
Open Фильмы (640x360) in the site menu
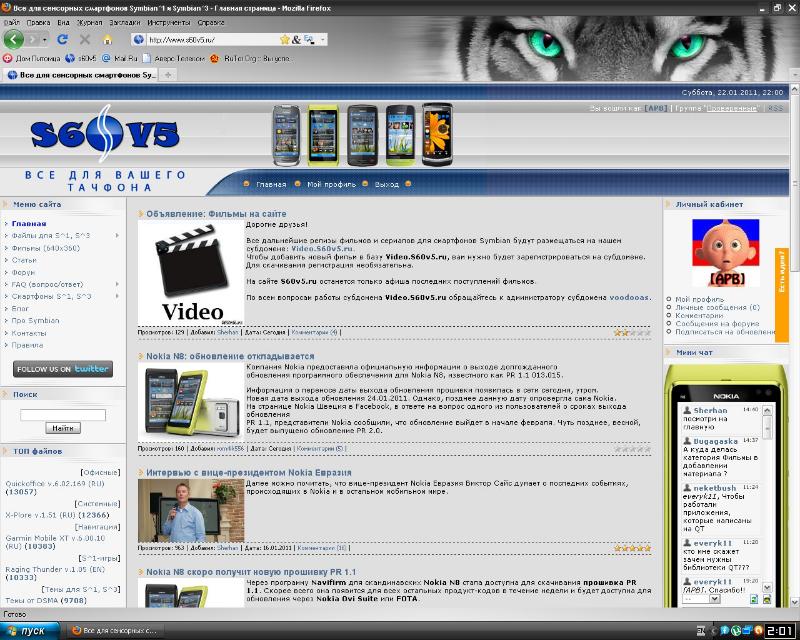click(x=45, y=248)
